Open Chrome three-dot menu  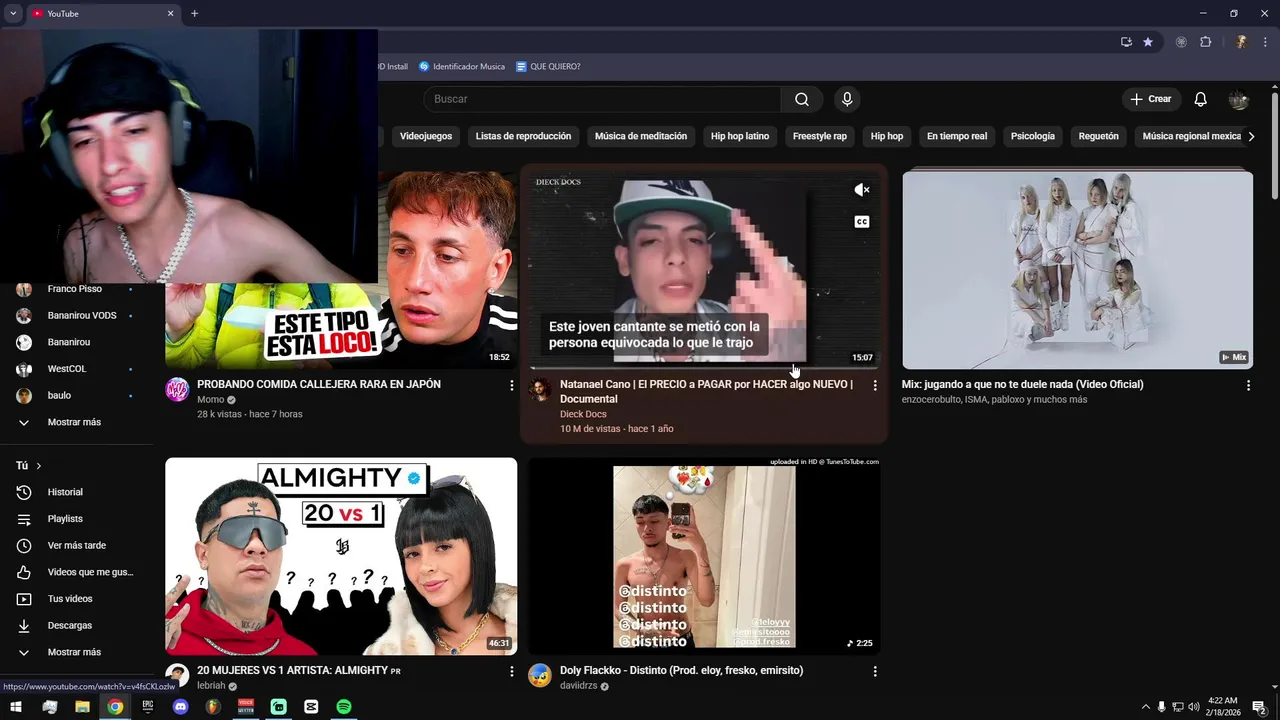(1265, 42)
